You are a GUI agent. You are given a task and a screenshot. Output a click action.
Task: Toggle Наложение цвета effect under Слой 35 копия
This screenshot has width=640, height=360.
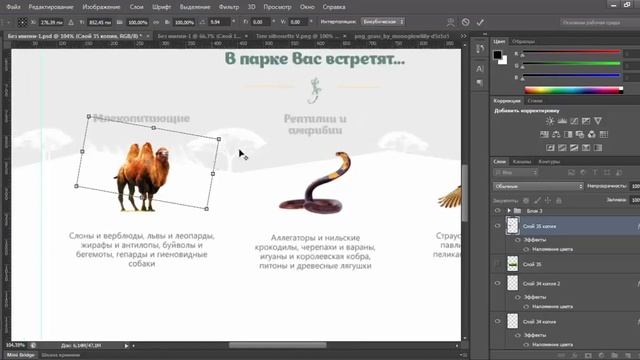(526, 249)
